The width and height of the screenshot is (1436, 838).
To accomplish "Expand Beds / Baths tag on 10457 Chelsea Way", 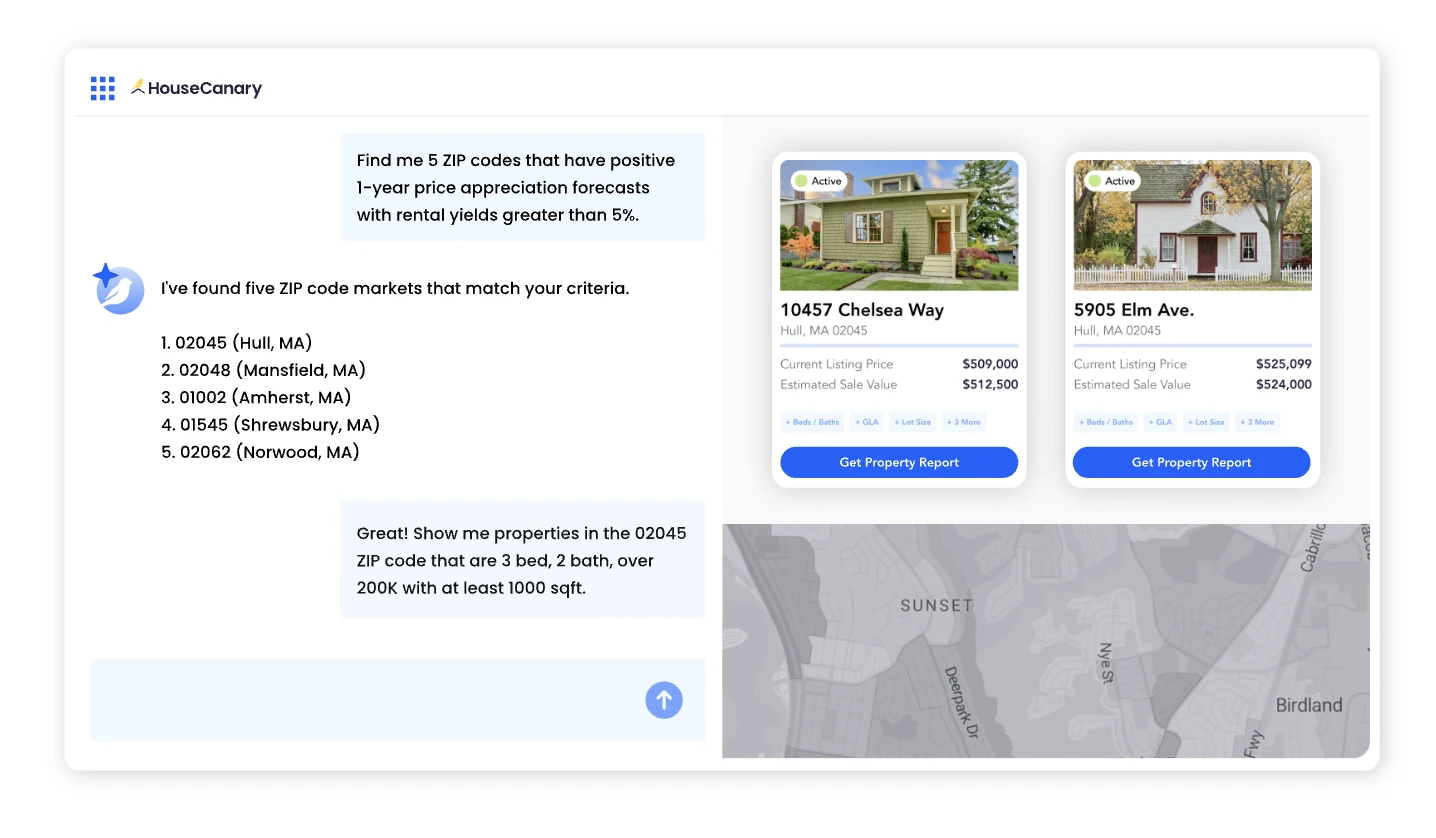I will (813, 422).
